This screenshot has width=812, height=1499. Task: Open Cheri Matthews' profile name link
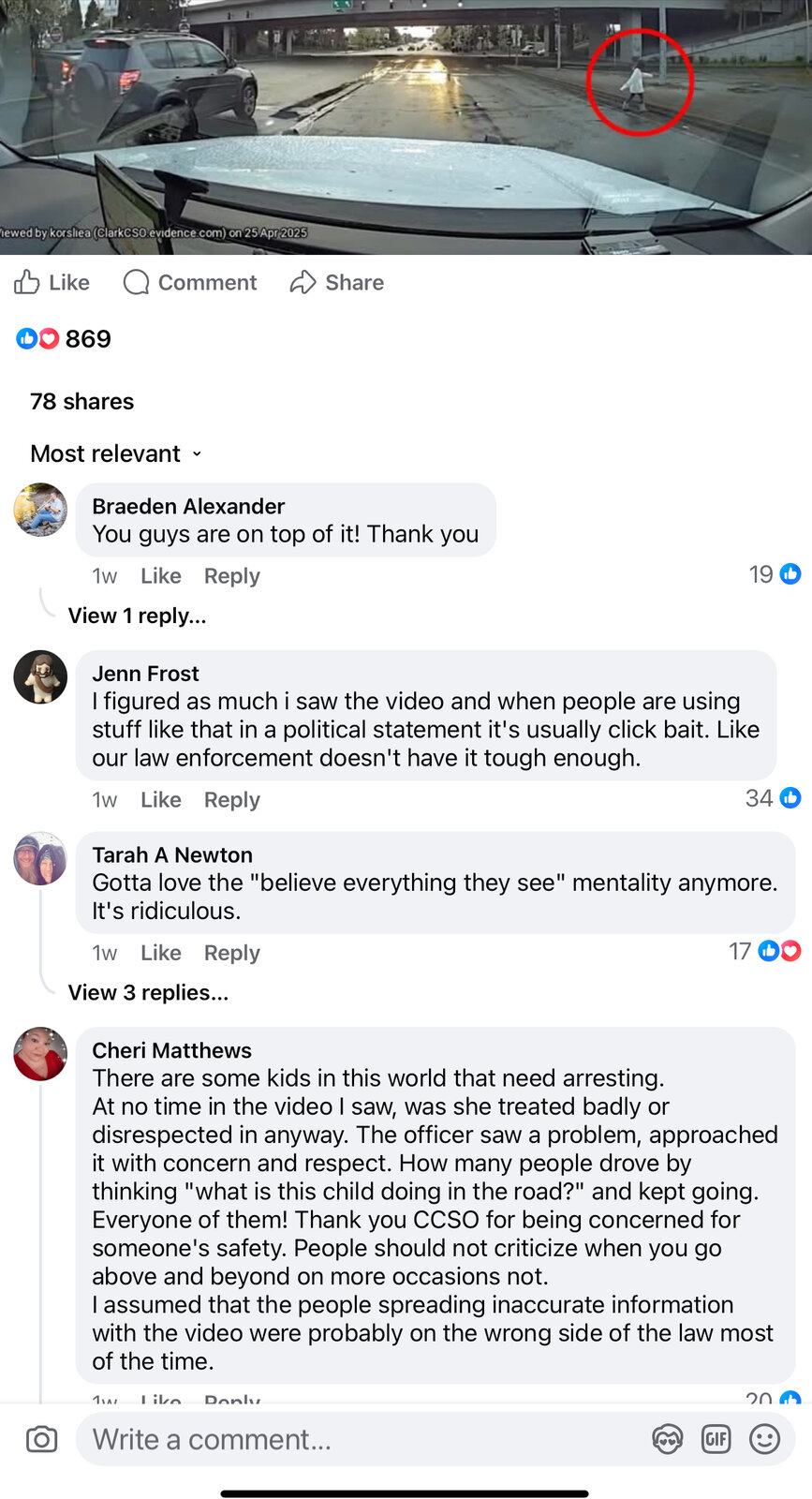point(171,1050)
